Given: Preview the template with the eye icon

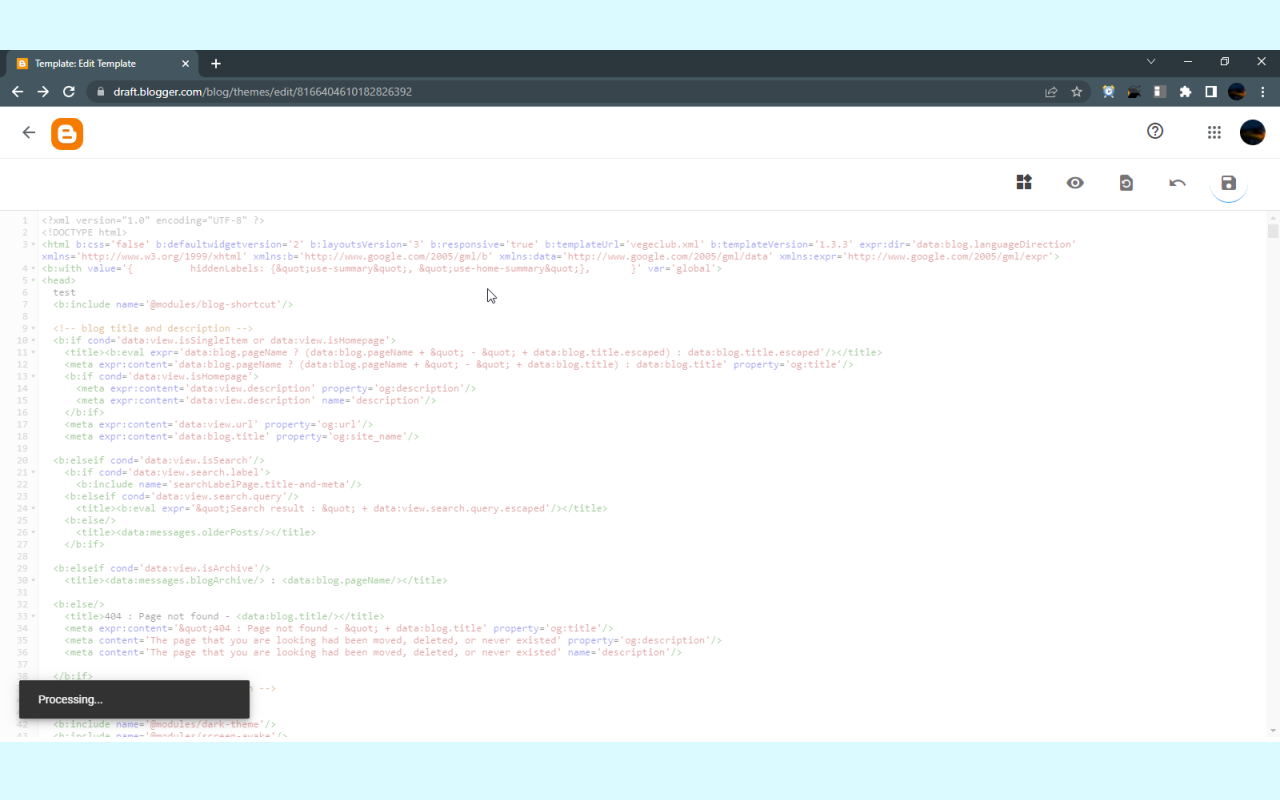Looking at the screenshot, I should [x=1075, y=183].
